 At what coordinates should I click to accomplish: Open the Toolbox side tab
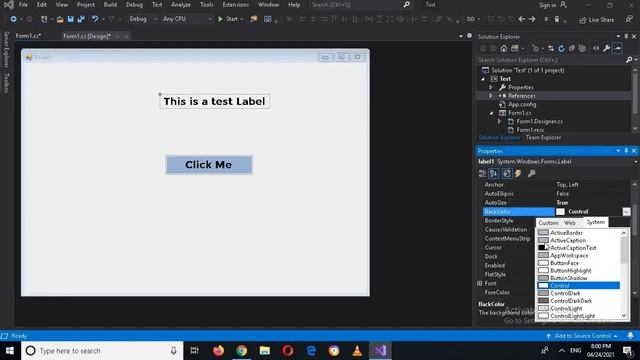(6, 83)
